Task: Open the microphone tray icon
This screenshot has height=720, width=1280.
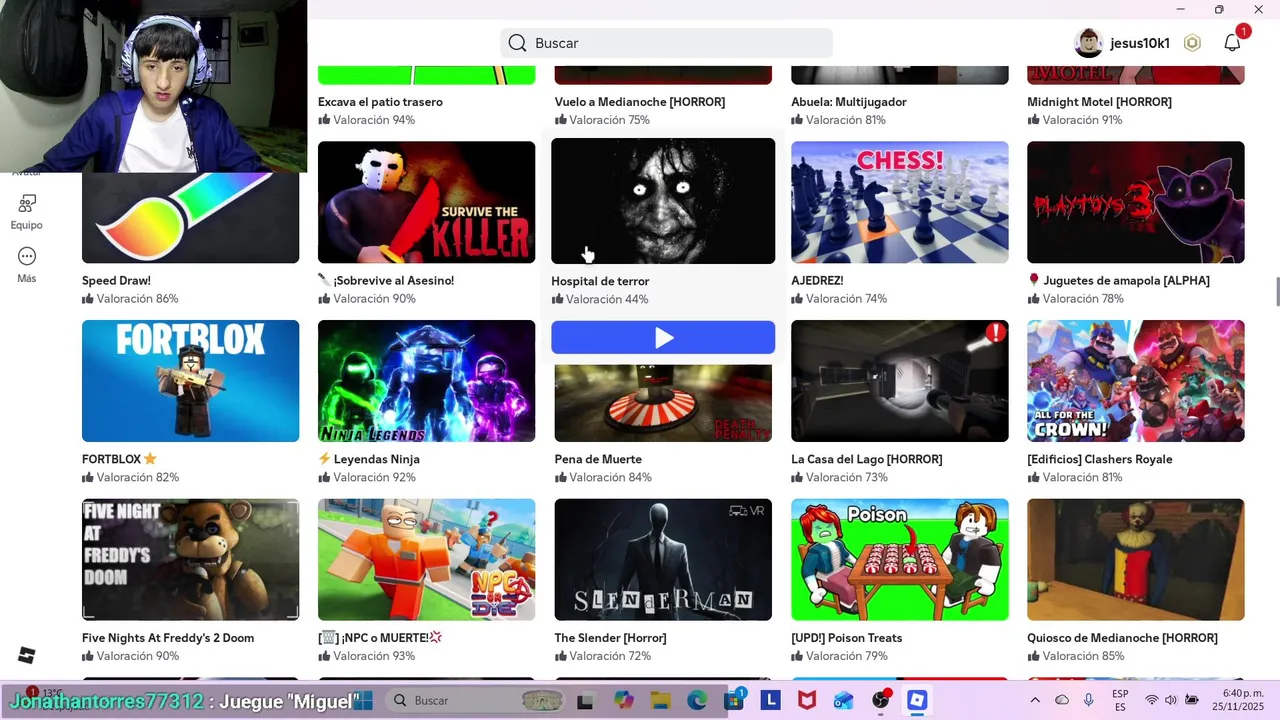Action: (1088, 700)
